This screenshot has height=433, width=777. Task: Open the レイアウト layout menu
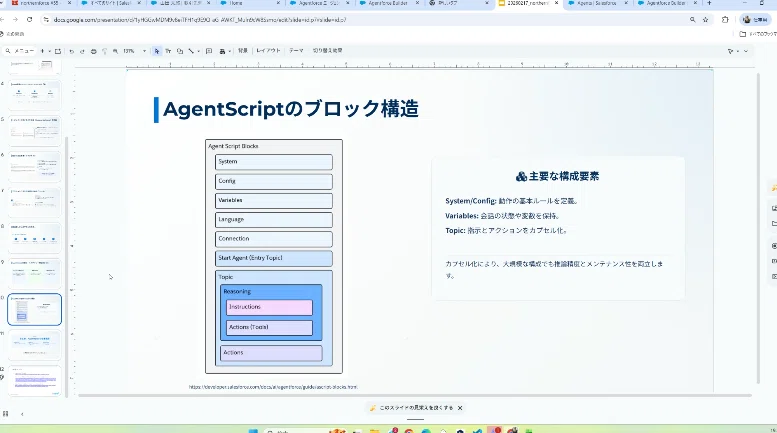tap(268, 51)
